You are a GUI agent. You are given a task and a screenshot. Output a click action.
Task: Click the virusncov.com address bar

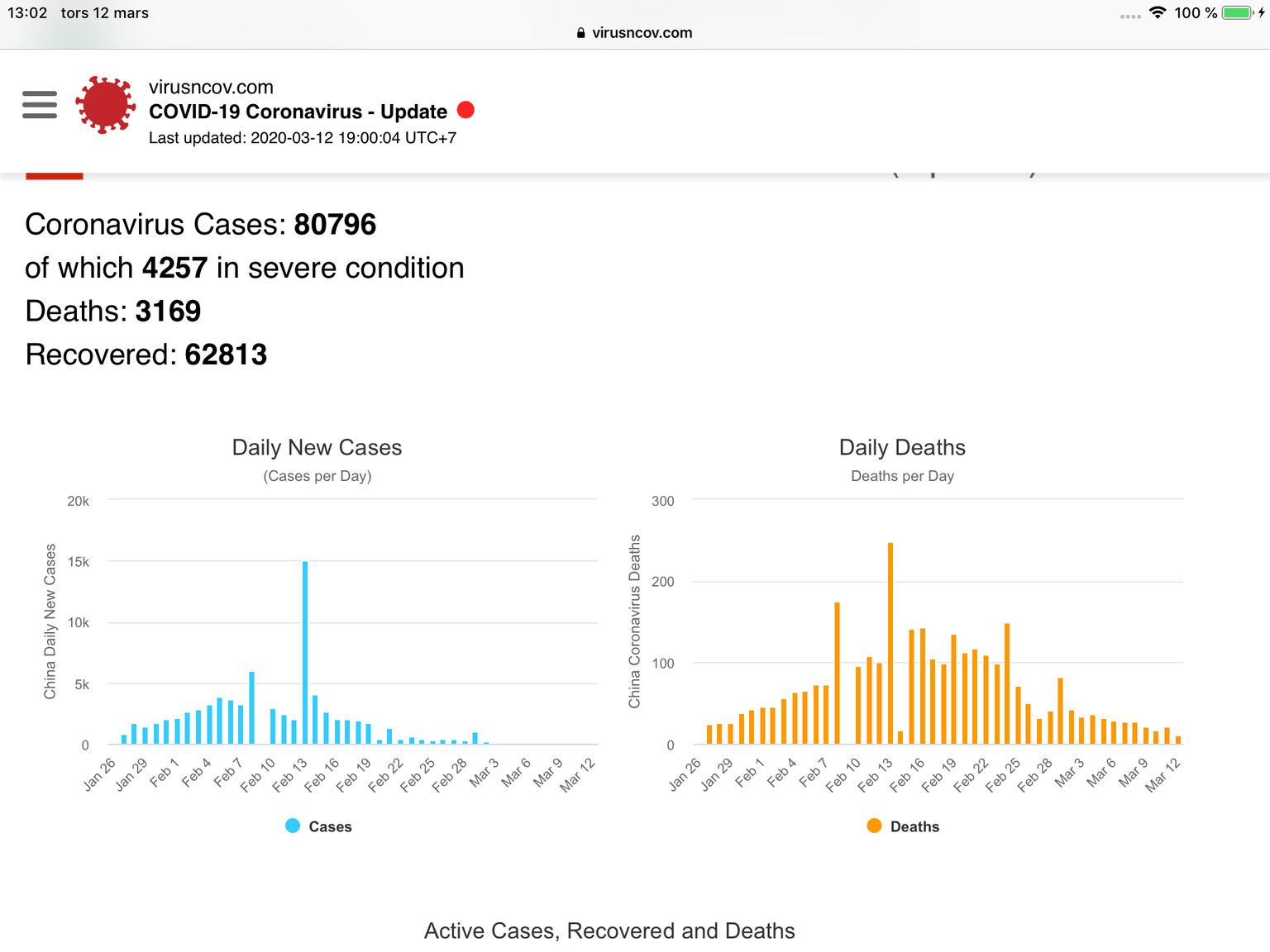[x=634, y=33]
